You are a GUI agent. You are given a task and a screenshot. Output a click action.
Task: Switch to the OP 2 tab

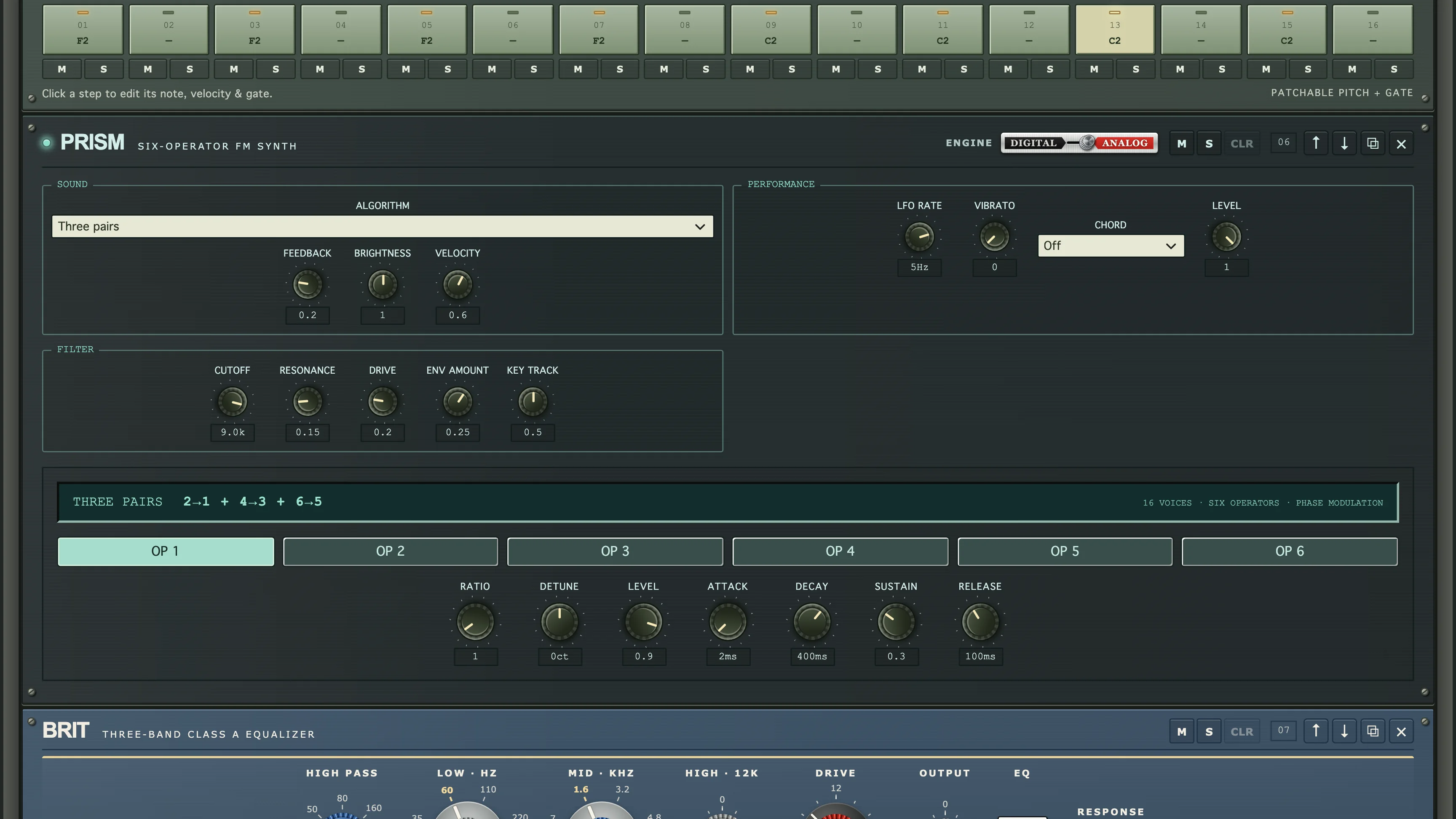tap(390, 551)
